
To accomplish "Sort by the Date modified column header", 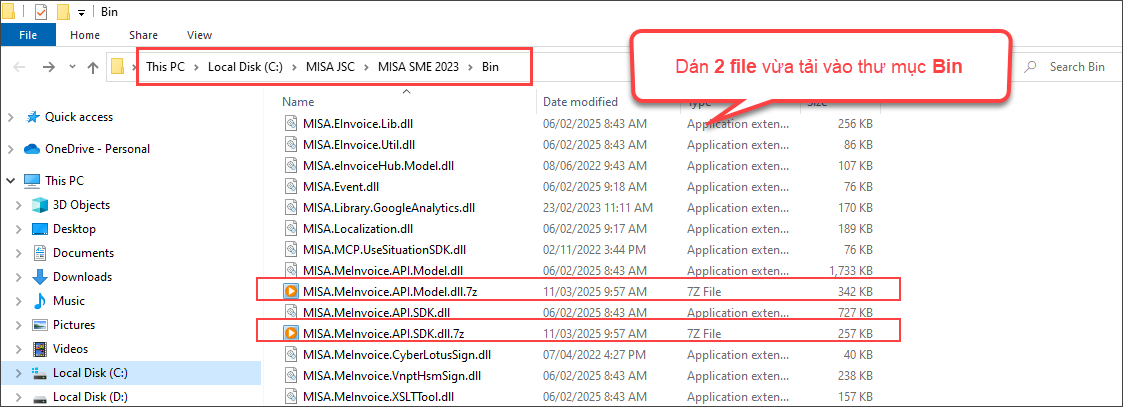I will tap(579, 102).
